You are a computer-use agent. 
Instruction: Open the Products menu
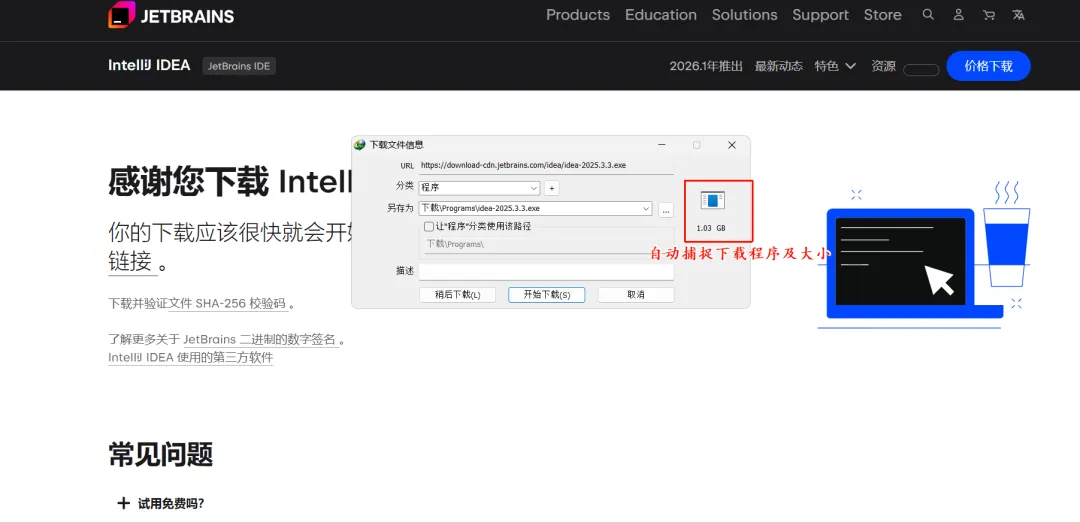tap(578, 14)
